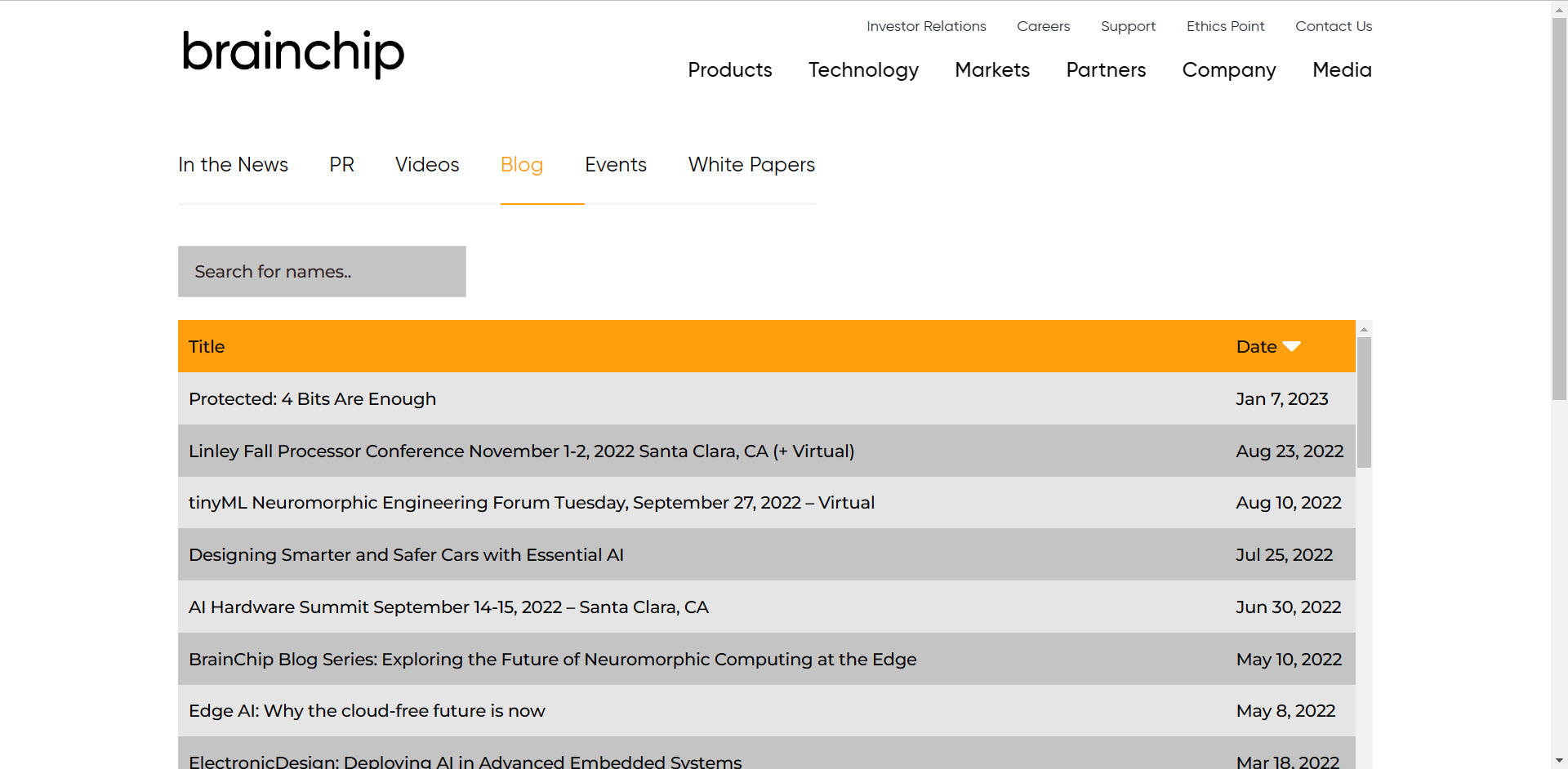Open the Events tab

[615, 165]
